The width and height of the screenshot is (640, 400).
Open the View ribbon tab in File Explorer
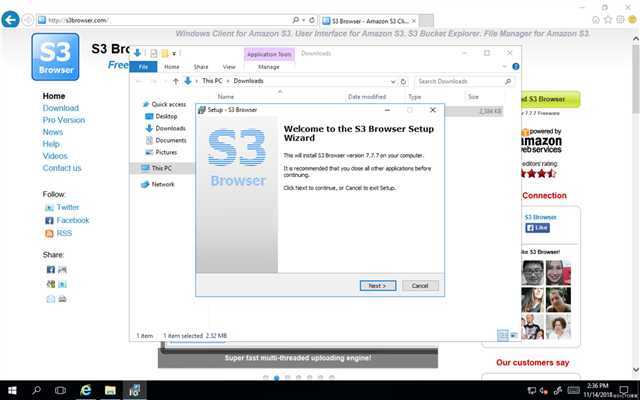(x=229, y=67)
